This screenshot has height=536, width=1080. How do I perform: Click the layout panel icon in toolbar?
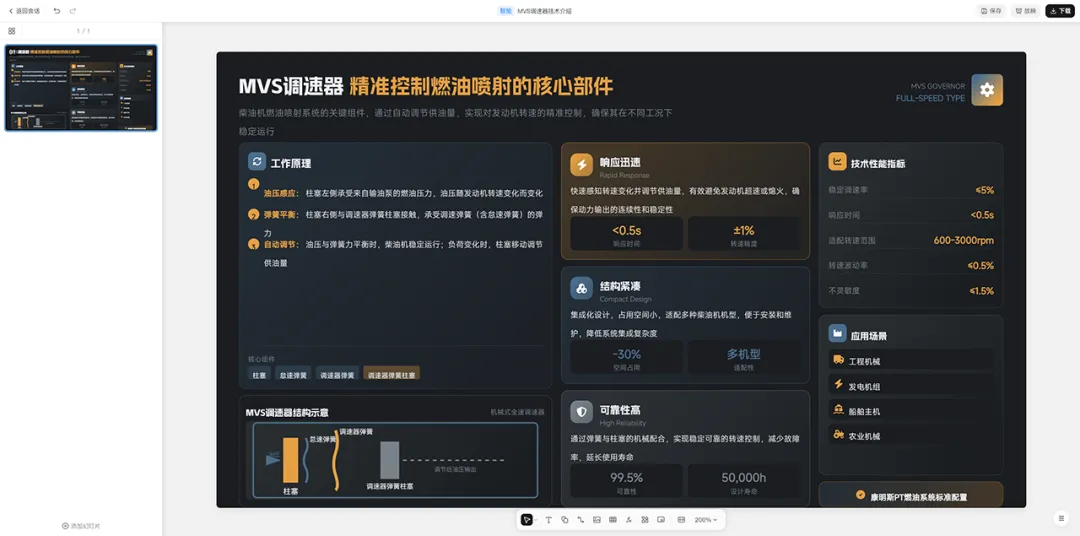coord(681,519)
